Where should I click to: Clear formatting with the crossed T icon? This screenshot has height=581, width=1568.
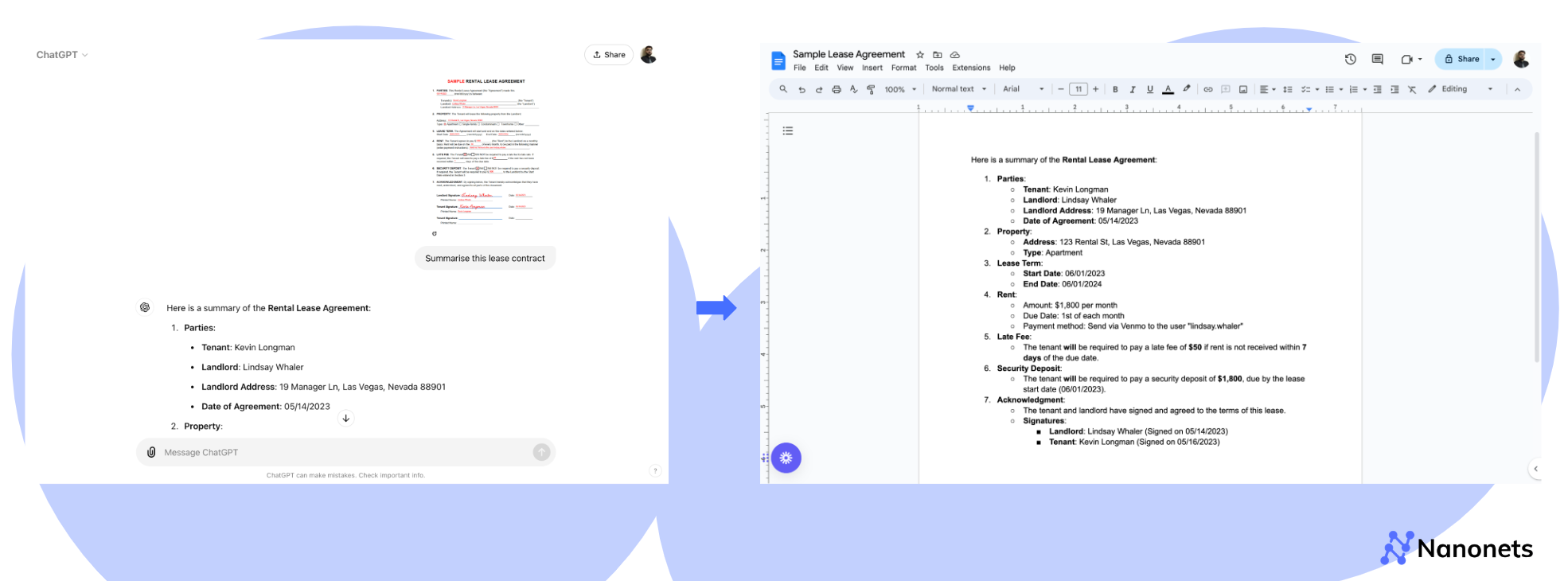tap(1412, 89)
